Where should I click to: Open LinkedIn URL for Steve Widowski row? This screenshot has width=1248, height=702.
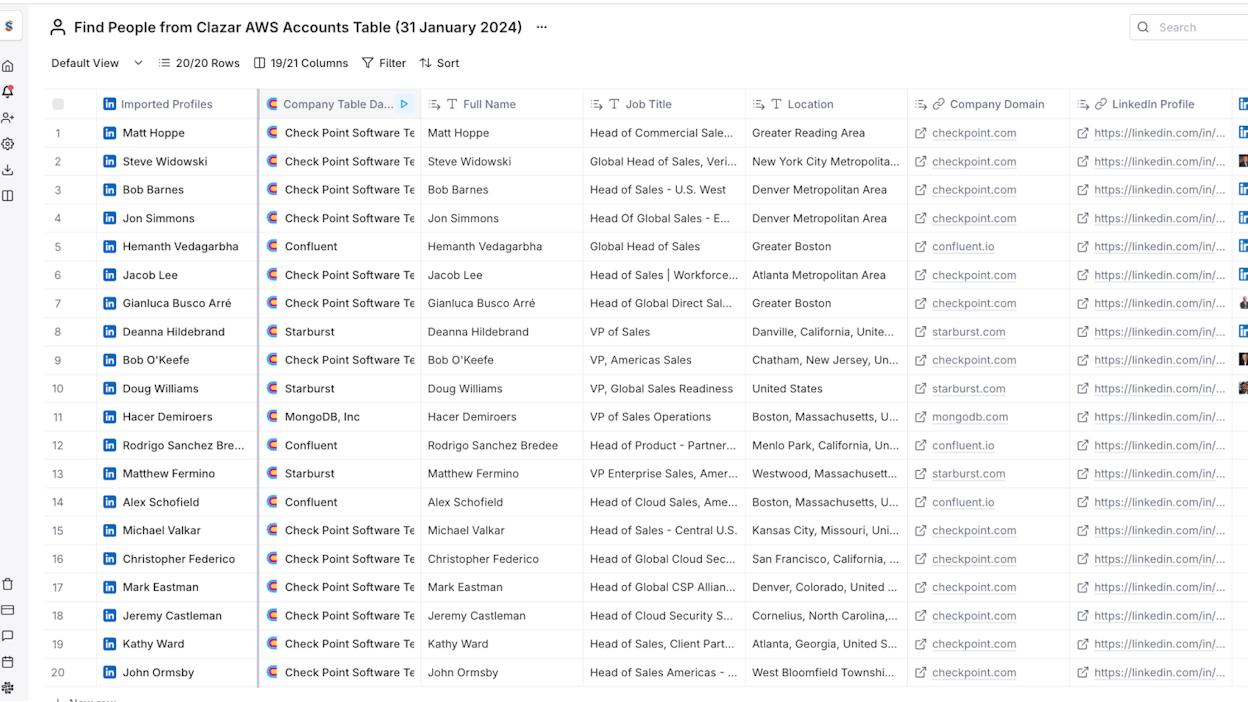pyautogui.click(x=1159, y=161)
